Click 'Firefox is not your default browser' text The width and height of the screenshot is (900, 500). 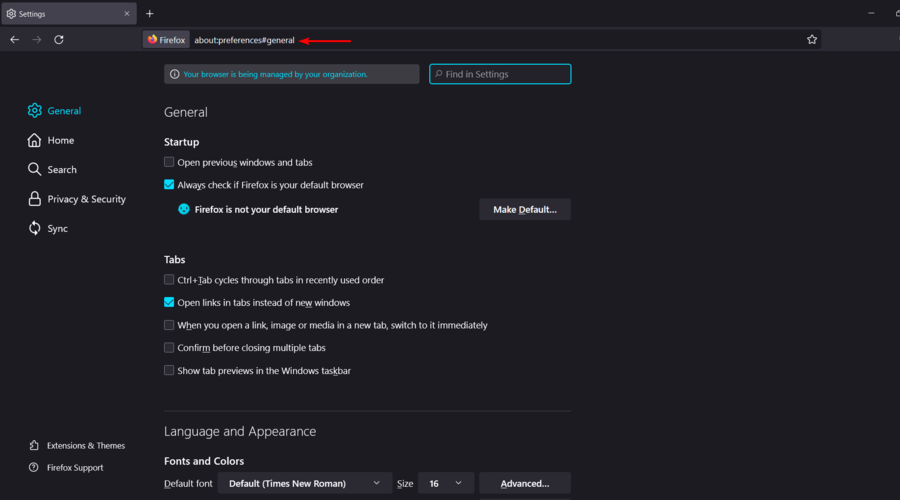point(266,210)
